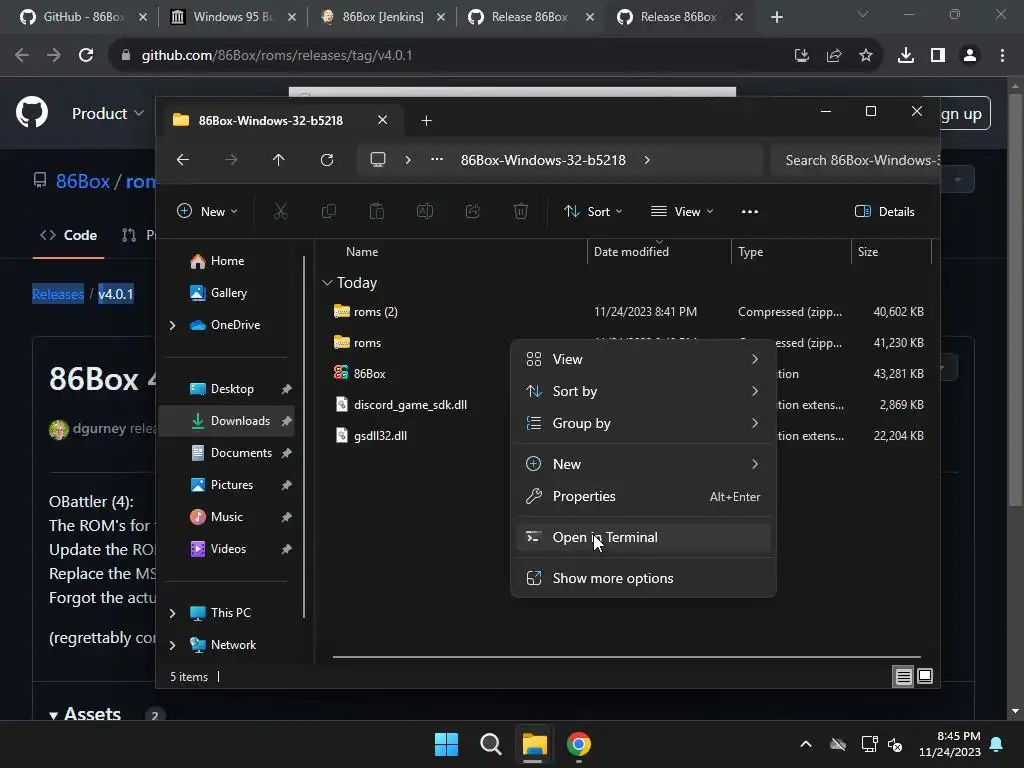
Task: Select Gallery in navigation pane
Action: [227, 293]
